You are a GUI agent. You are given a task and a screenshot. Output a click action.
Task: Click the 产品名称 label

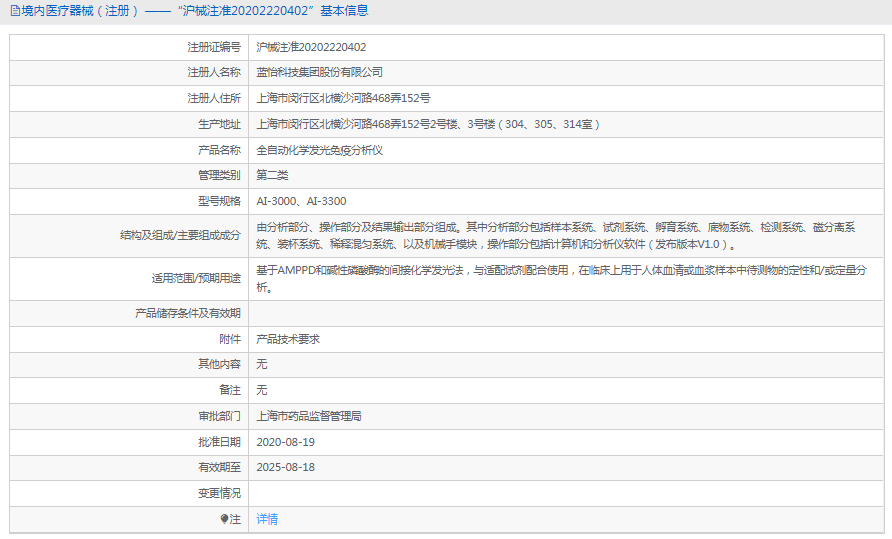point(219,150)
